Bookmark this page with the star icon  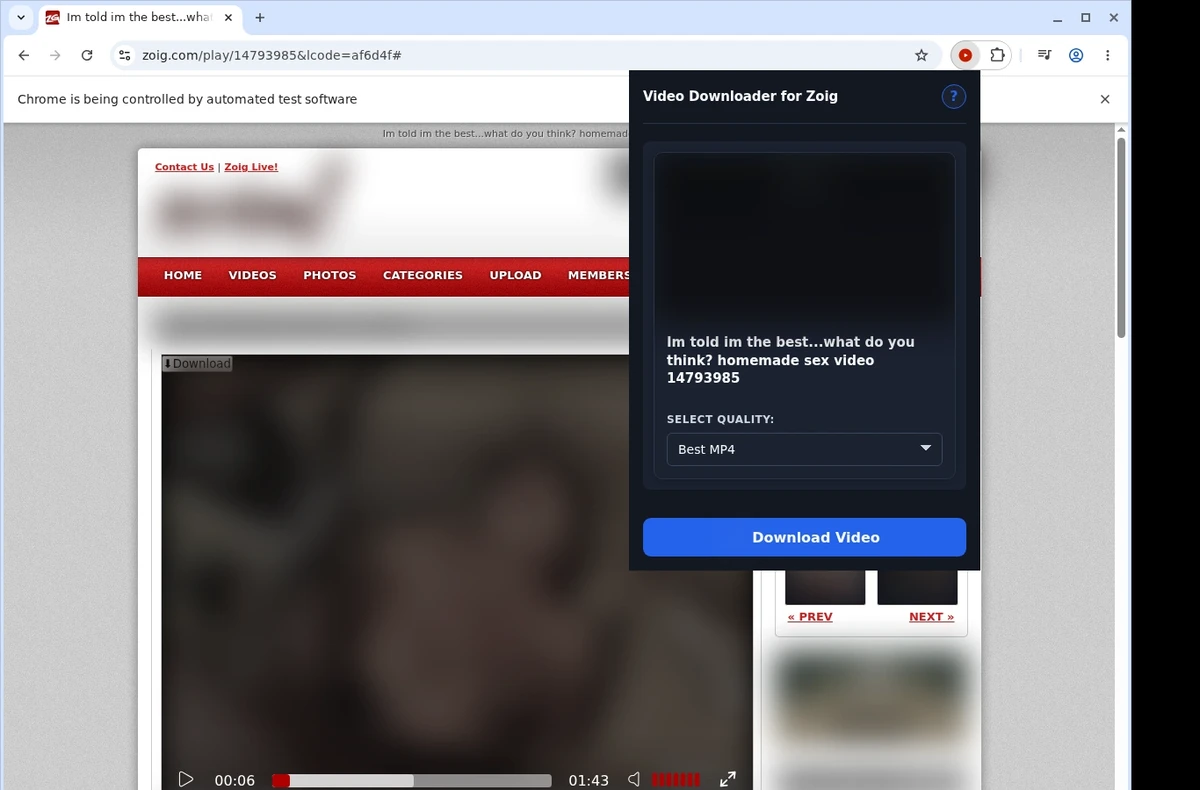[921, 56]
